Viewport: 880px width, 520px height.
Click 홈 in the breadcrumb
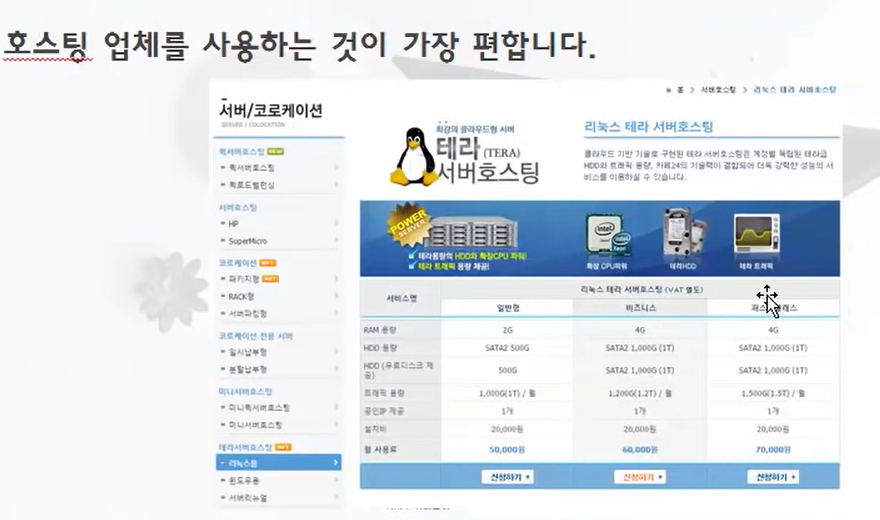[x=680, y=90]
